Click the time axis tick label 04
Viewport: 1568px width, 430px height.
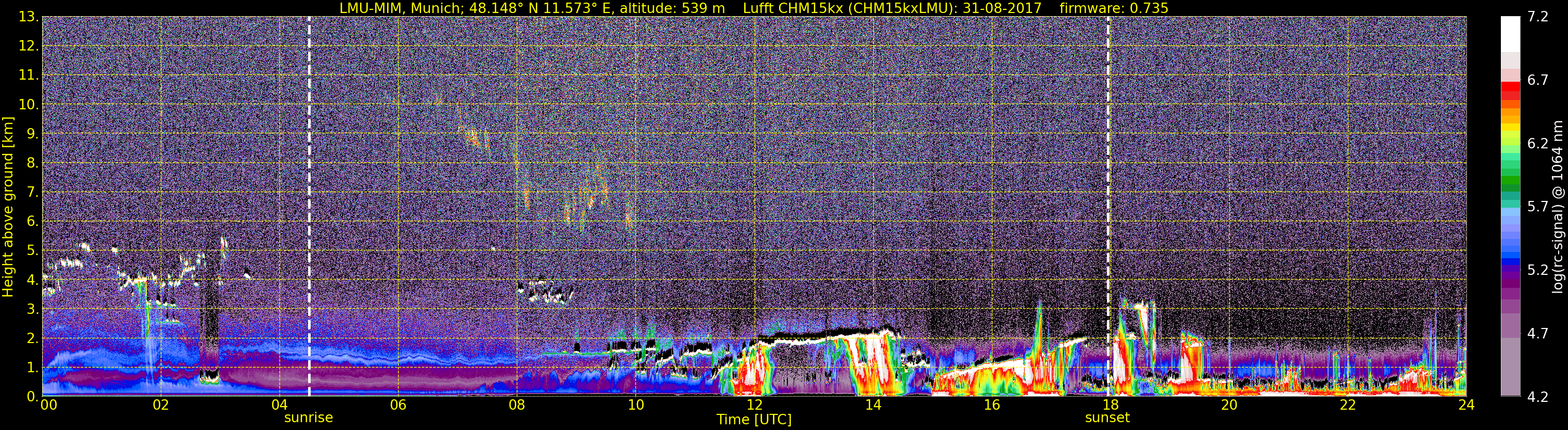(279, 406)
